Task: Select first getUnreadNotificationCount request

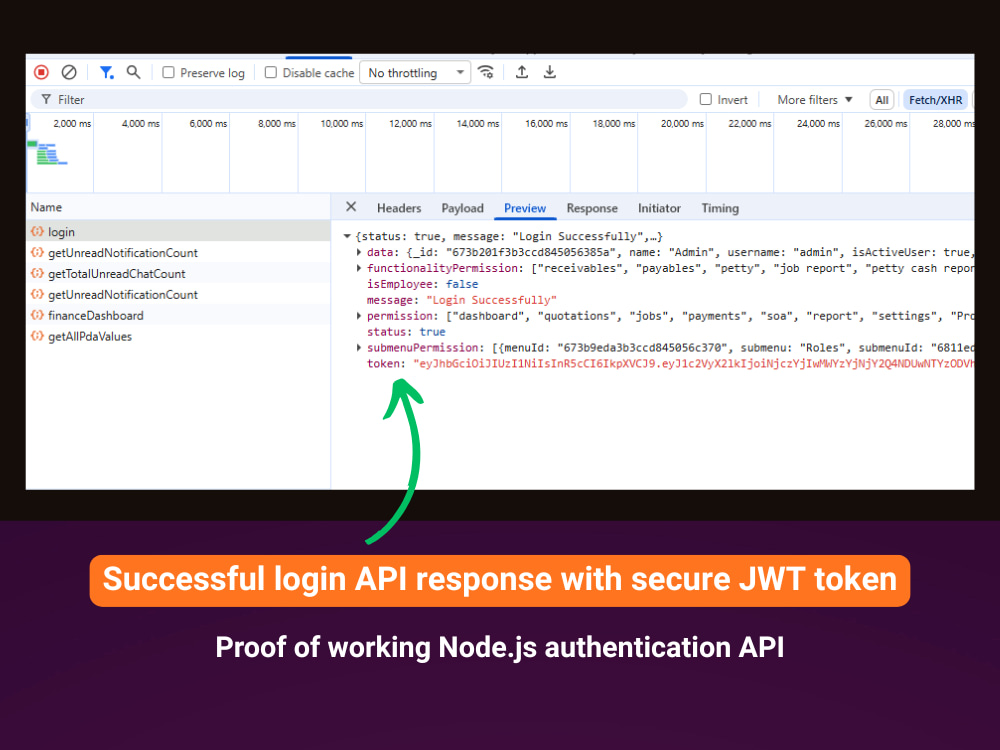Action: point(178,253)
